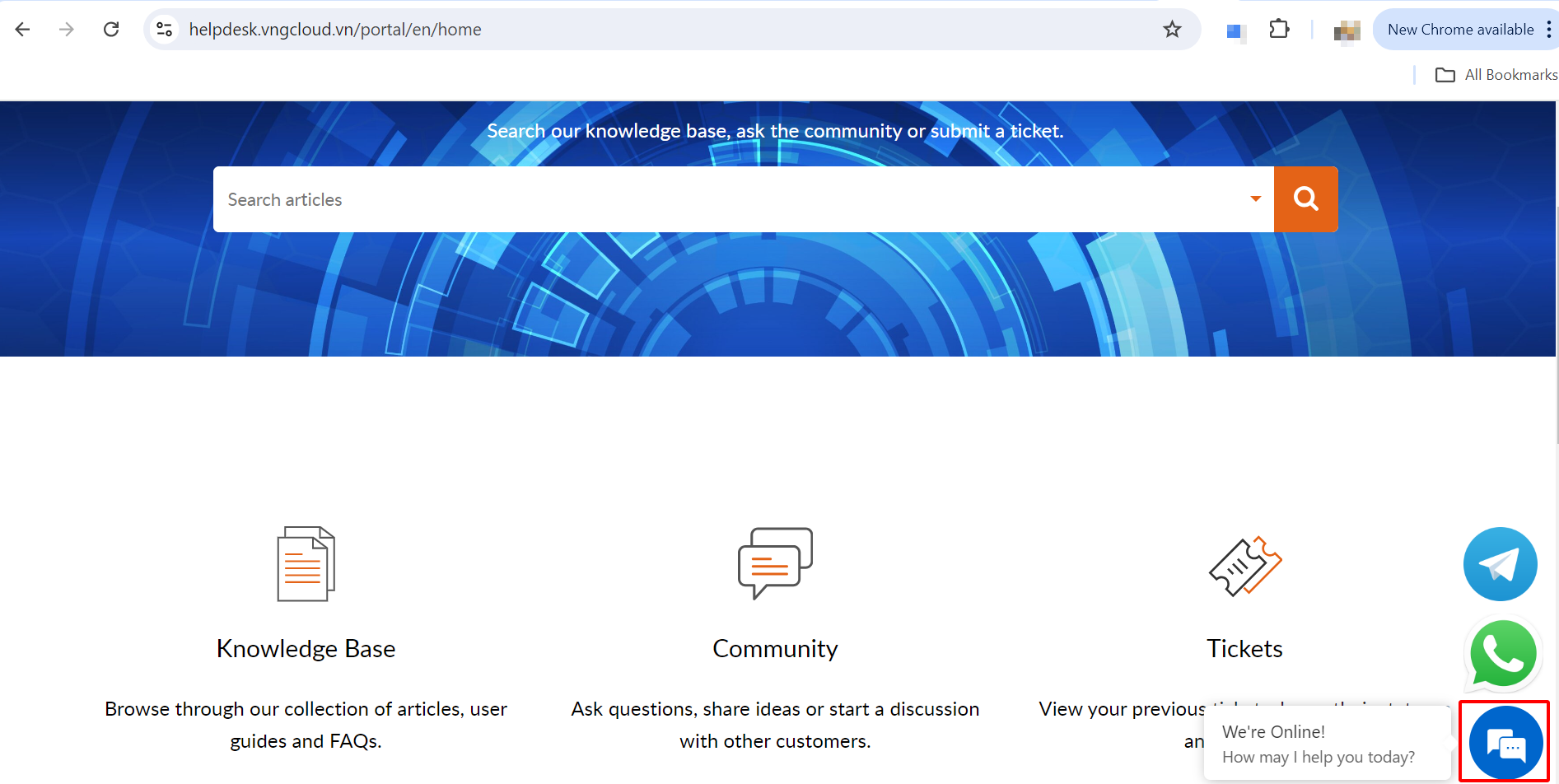Bookmark this page with the star icon

1172,30
